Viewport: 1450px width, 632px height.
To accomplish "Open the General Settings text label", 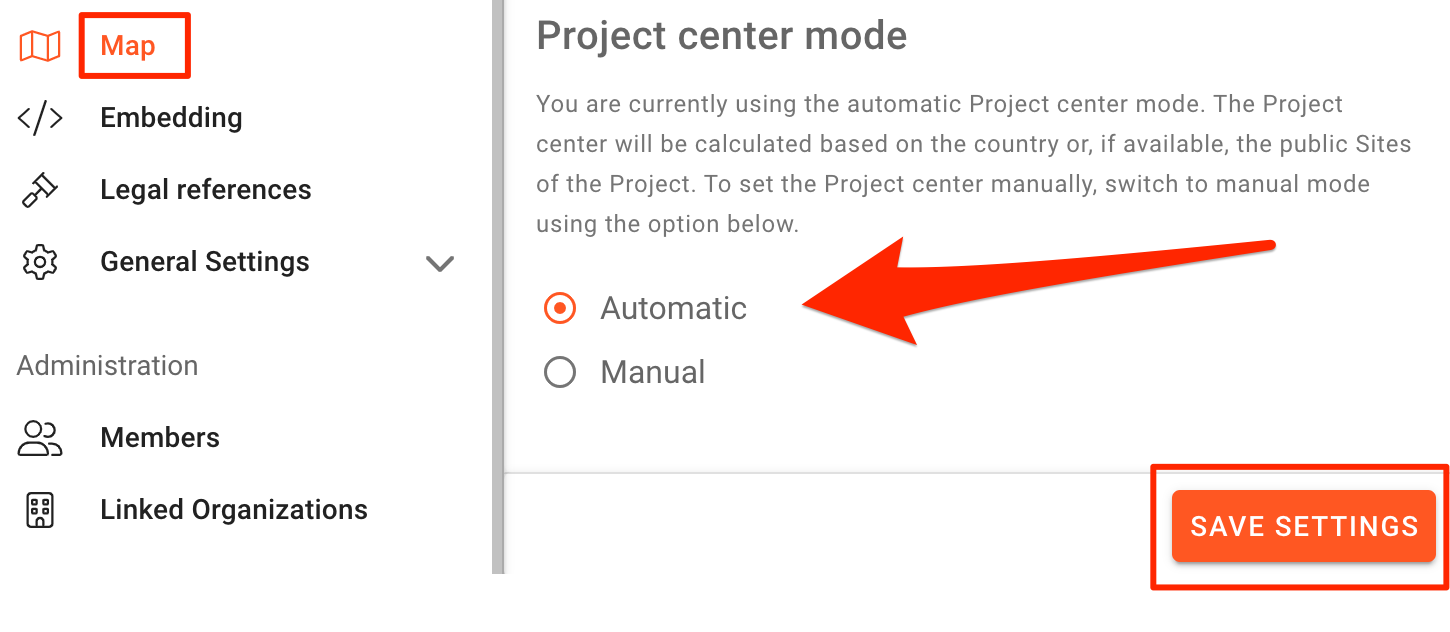I will (205, 262).
